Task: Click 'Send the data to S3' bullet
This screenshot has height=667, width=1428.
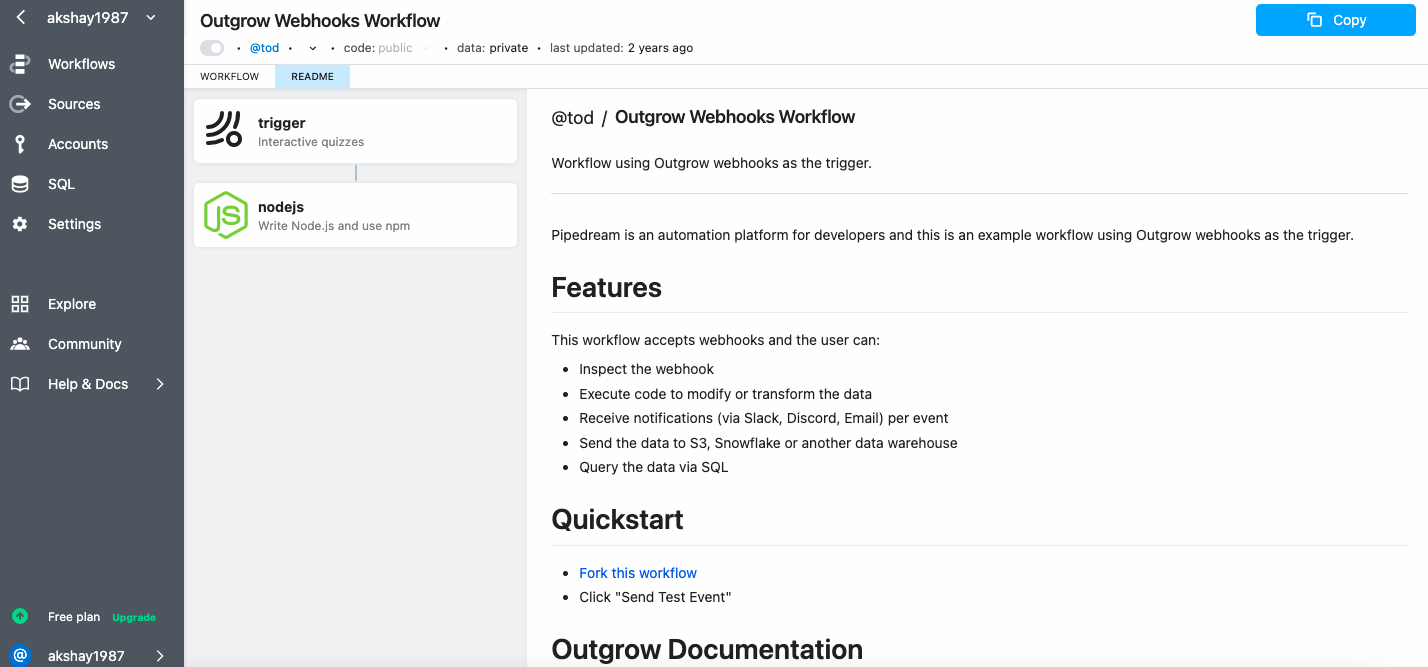Action: tap(768, 443)
